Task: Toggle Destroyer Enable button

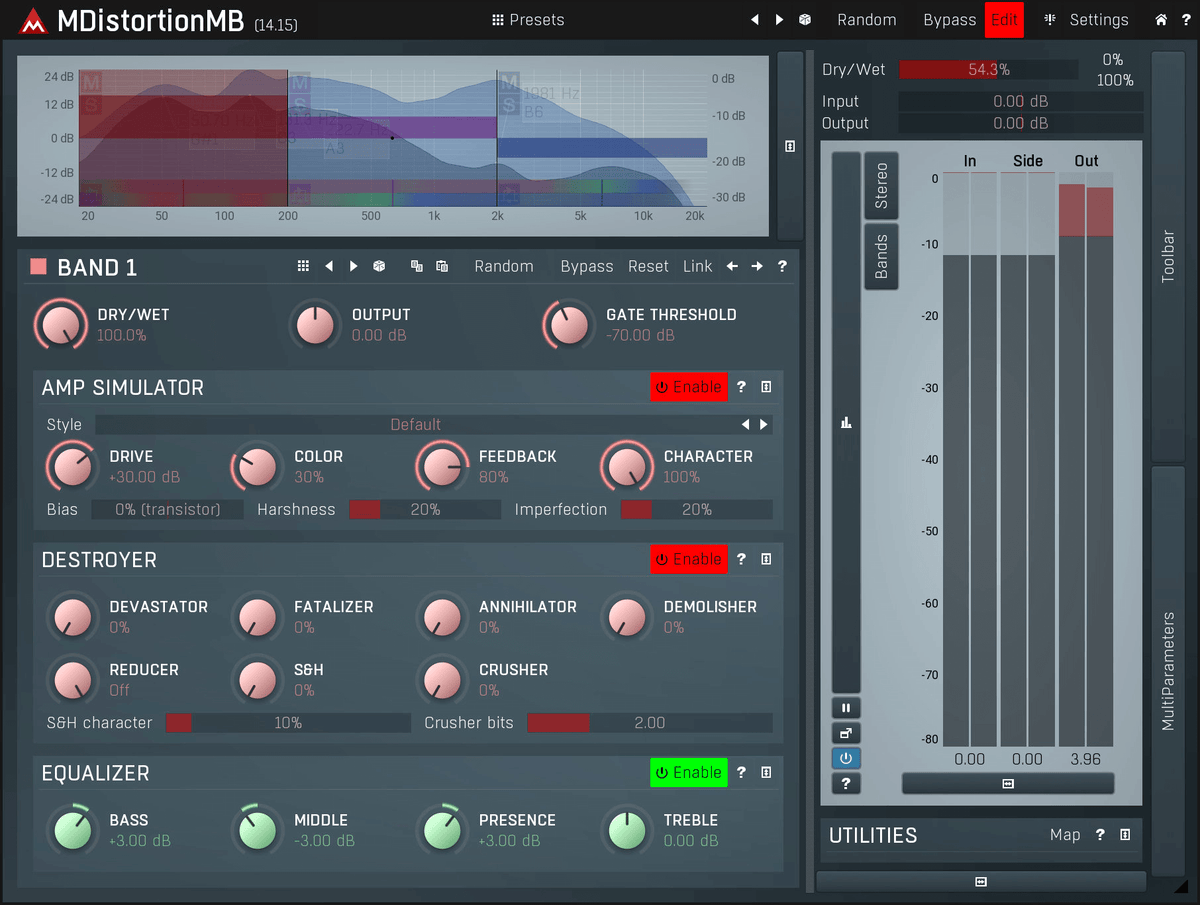Action: [688, 559]
